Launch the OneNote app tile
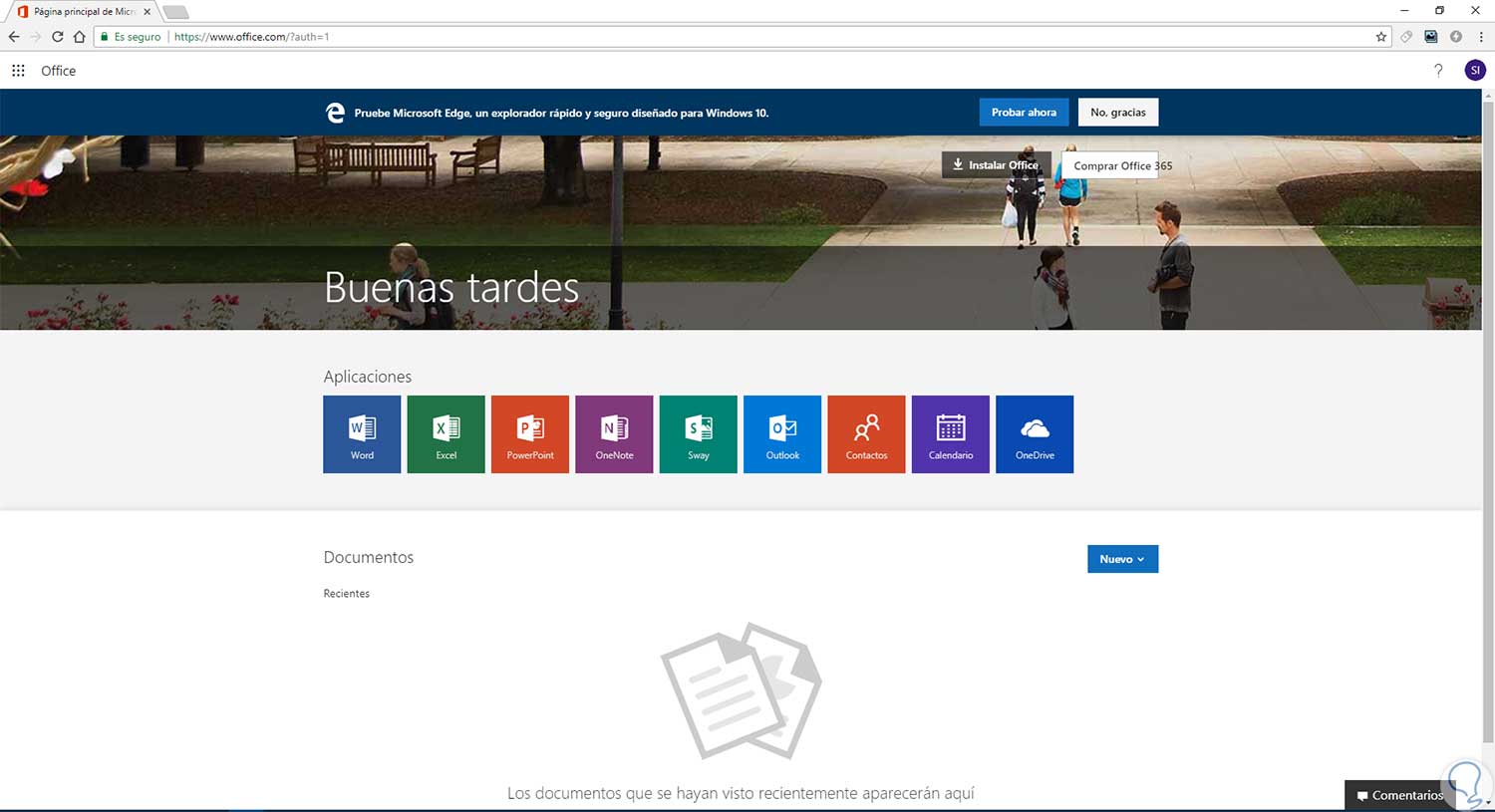This screenshot has height=812, width=1495. (614, 434)
